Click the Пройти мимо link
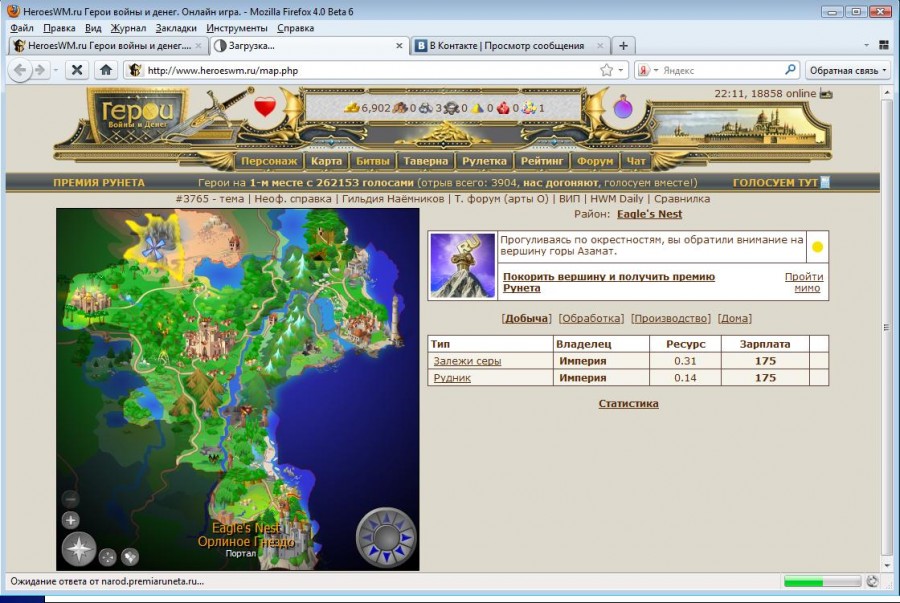Image resolution: width=900 pixels, height=603 pixels. [804, 282]
